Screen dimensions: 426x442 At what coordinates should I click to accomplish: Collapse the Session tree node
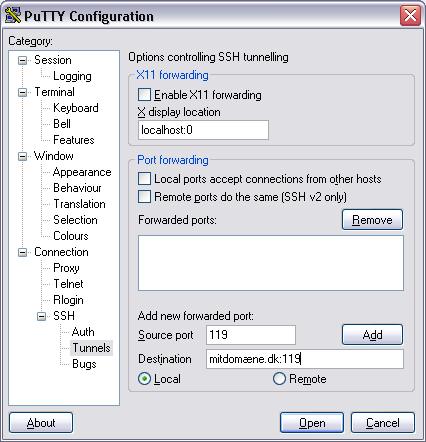(x=22, y=60)
